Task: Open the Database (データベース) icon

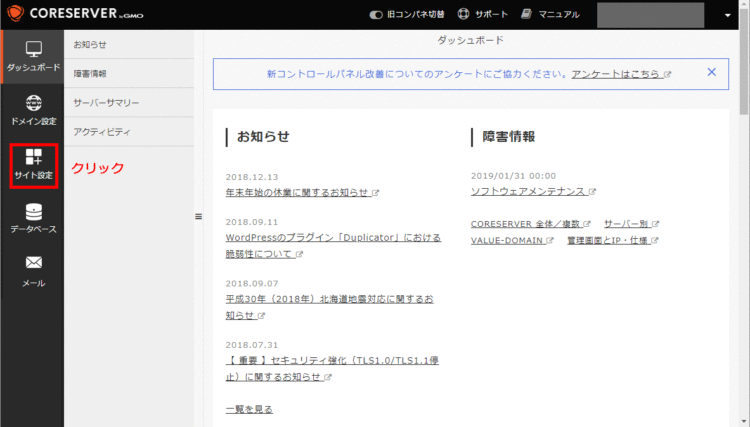Action: click(x=33, y=212)
